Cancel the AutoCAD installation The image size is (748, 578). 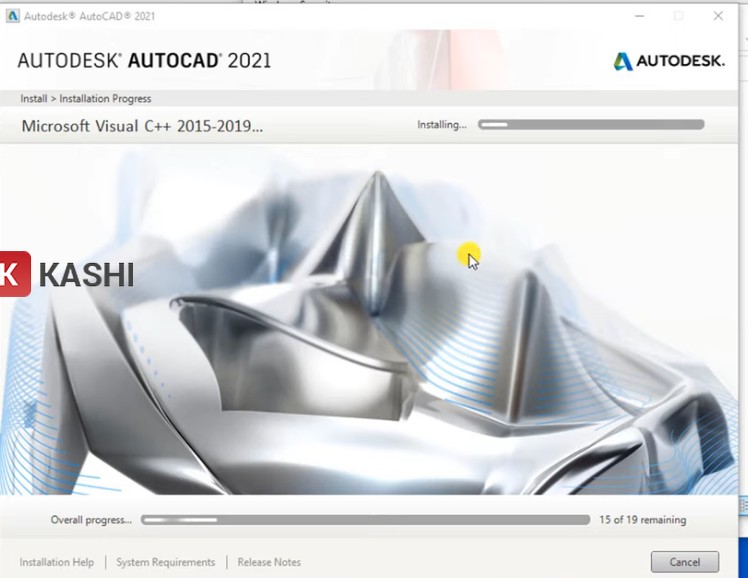(684, 562)
